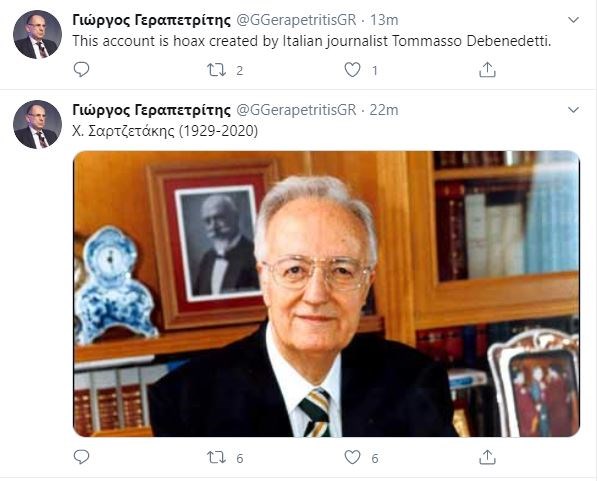Open the 22m timestamp link
Screen dimensions: 598x481
pyautogui.click(x=384, y=110)
